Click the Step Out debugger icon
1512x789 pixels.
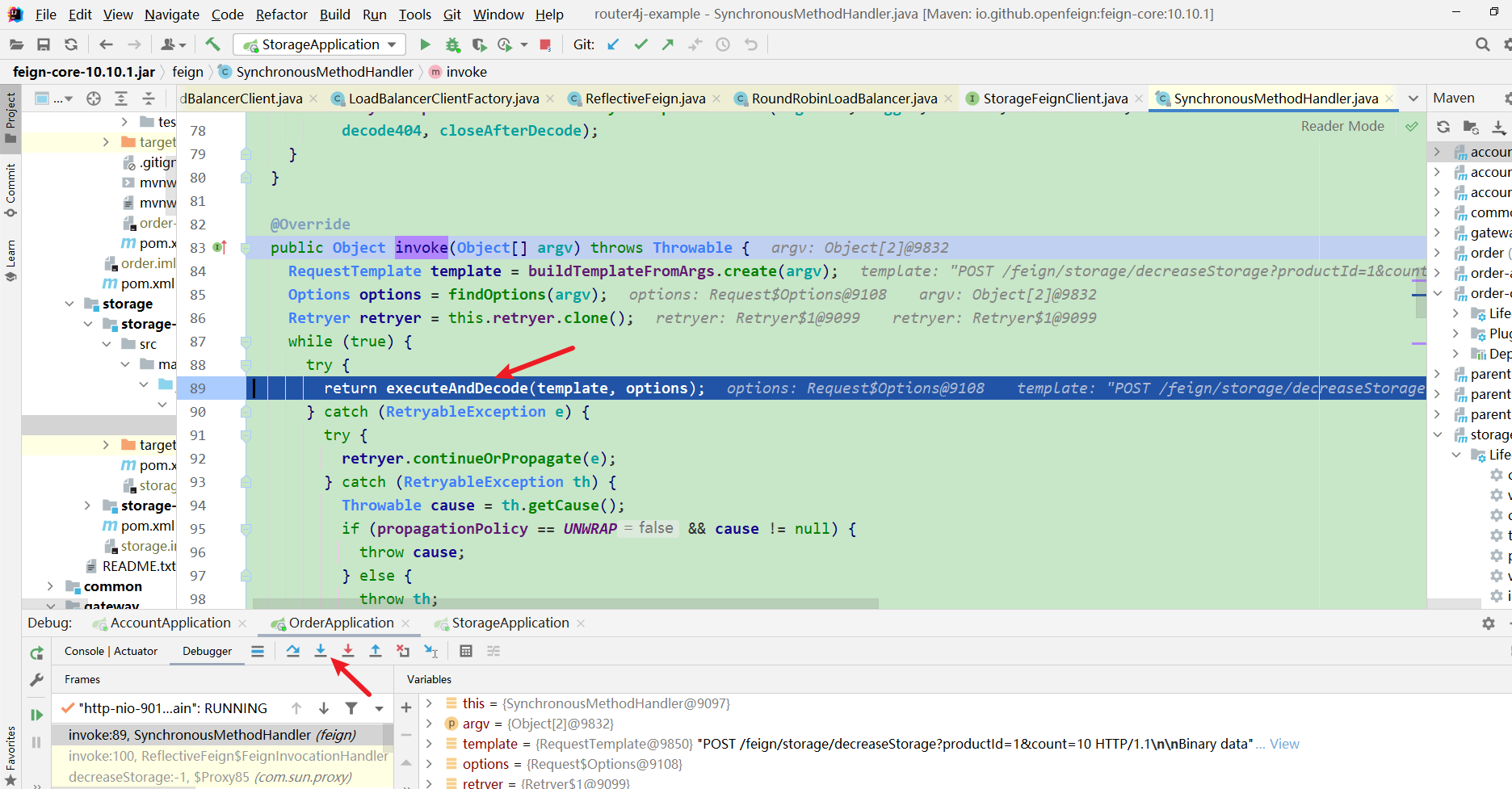376,650
